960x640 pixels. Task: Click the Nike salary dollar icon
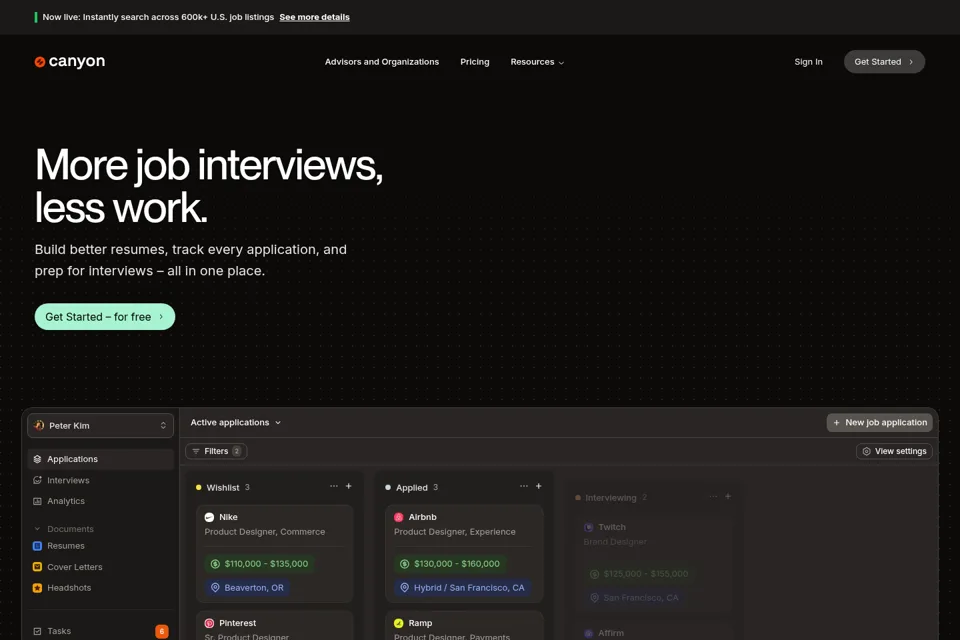pyautogui.click(x=215, y=563)
